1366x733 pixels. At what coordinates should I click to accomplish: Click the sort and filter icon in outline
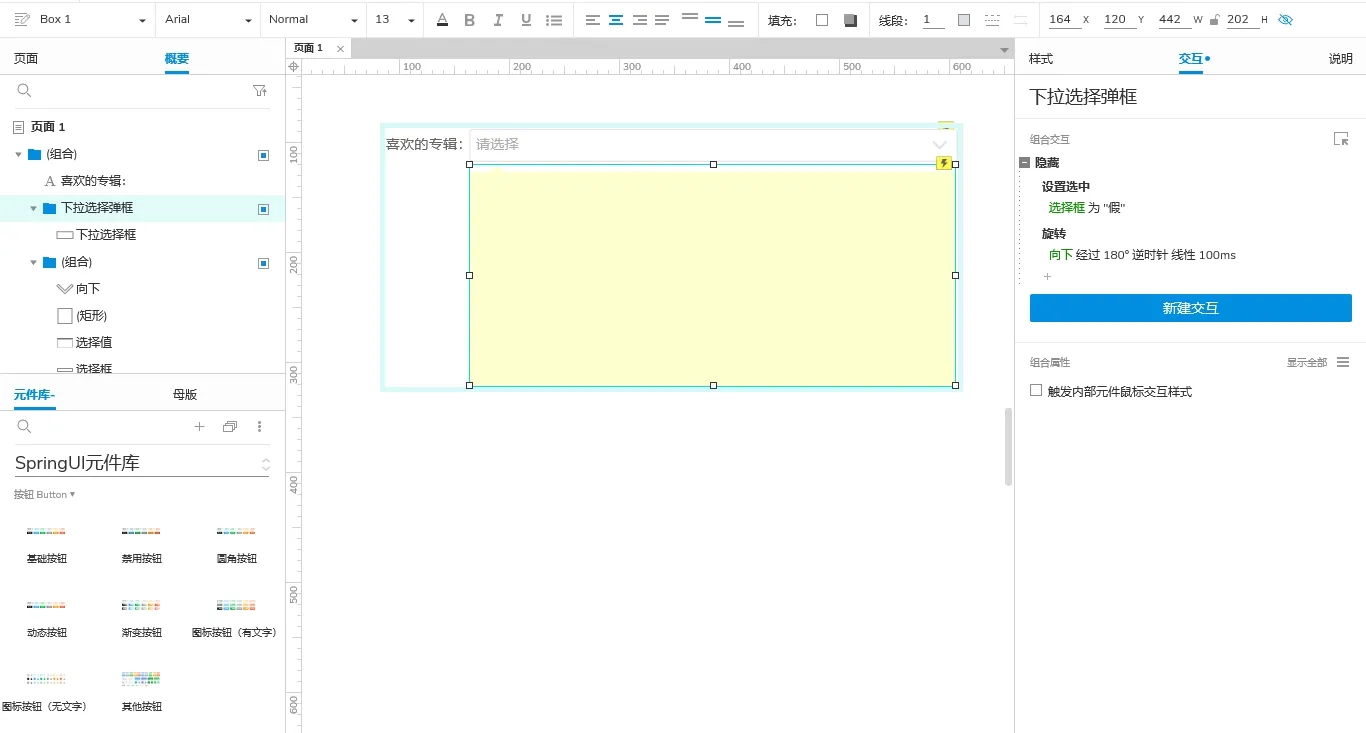click(260, 91)
